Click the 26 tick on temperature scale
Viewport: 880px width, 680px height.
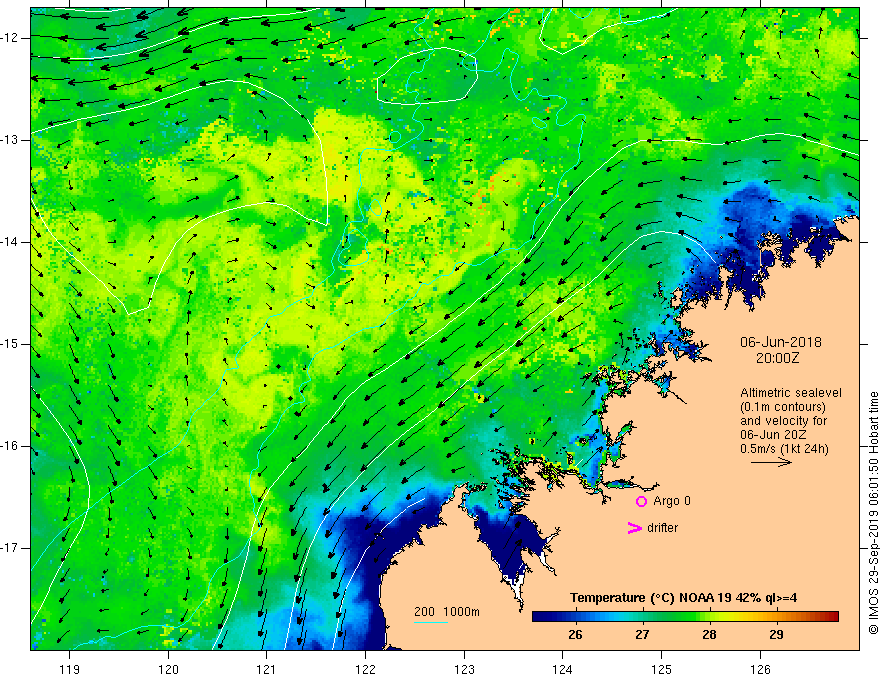[575, 635]
